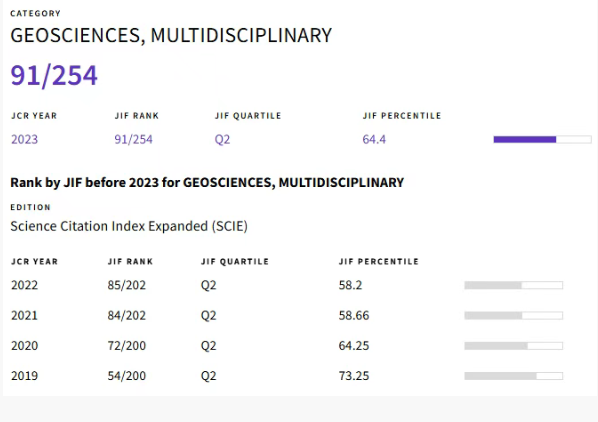The image size is (598, 422).
Task: Click the 54/200 rank for 2019
Action: pyautogui.click(x=127, y=376)
